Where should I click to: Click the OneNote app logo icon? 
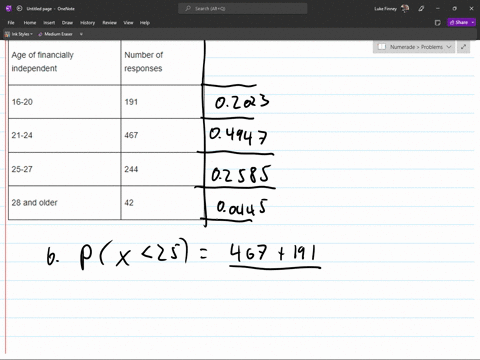pos(9,9)
